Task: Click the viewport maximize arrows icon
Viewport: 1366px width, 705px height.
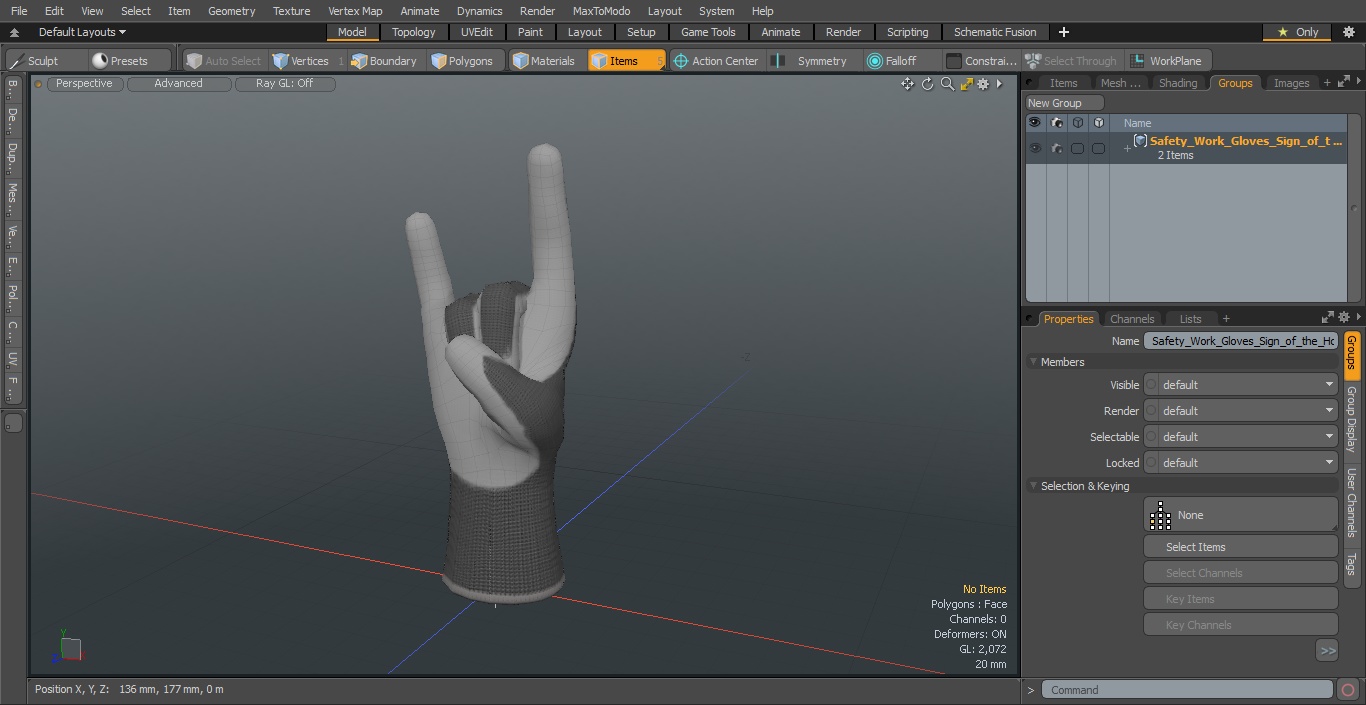Action: coord(966,84)
